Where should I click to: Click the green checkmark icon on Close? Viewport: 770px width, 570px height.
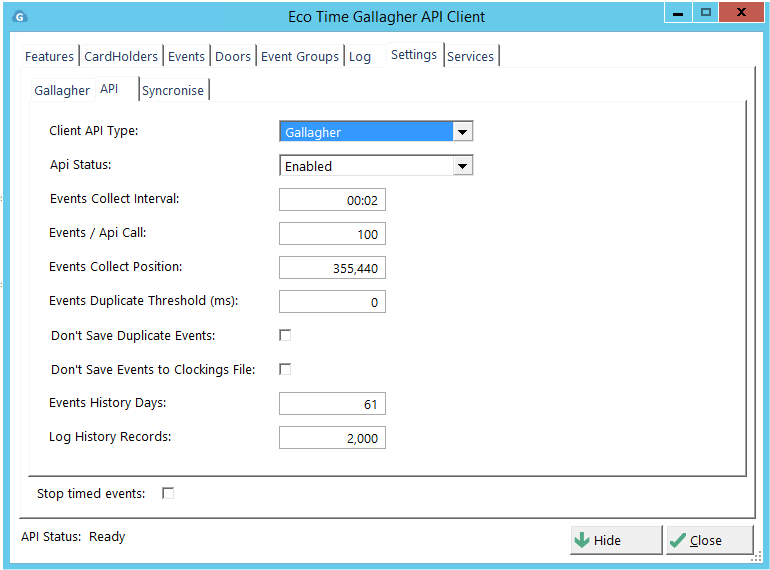pos(678,540)
